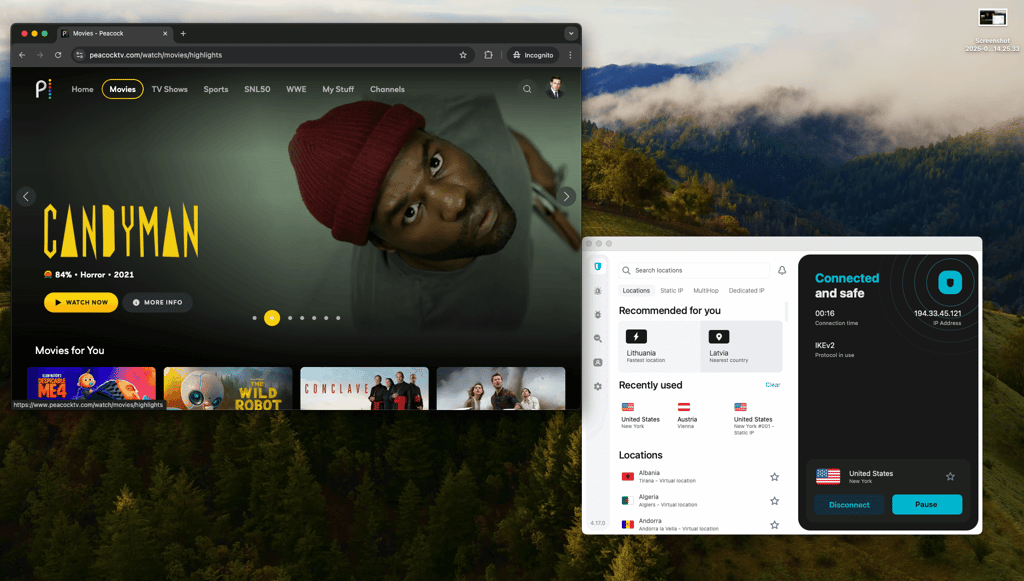This screenshot has height=581, width=1024.
Task: Click the IP address 194.33.45.121
Action: (x=937, y=313)
